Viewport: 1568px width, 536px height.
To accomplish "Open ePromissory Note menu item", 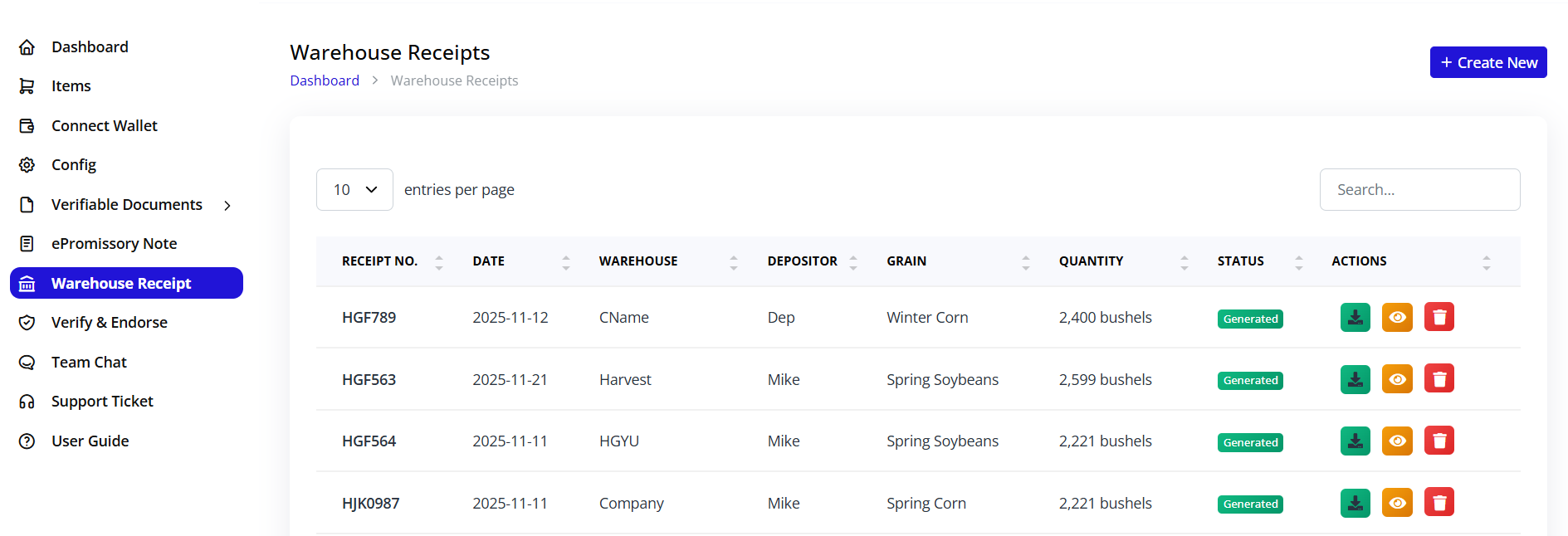I will pos(114,244).
